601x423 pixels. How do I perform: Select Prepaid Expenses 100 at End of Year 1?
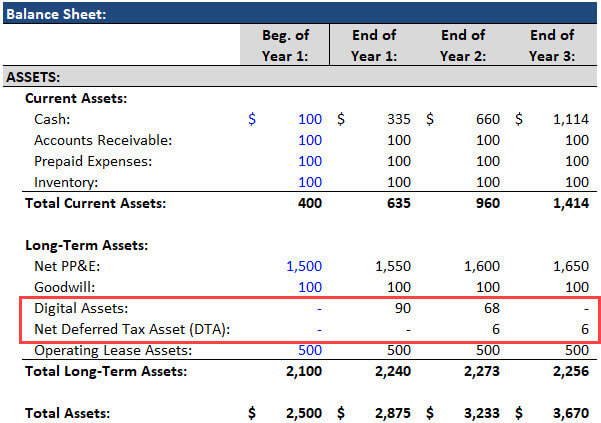[399, 161]
